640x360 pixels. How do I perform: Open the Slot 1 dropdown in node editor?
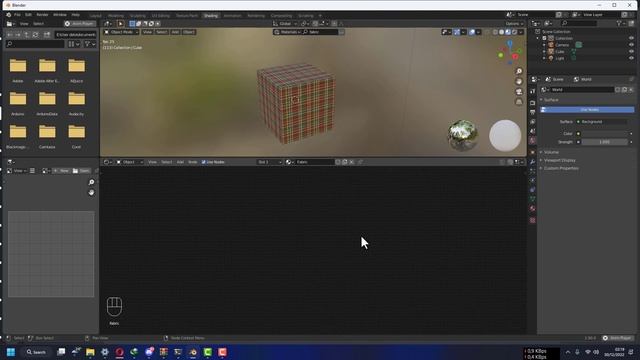click(269, 162)
